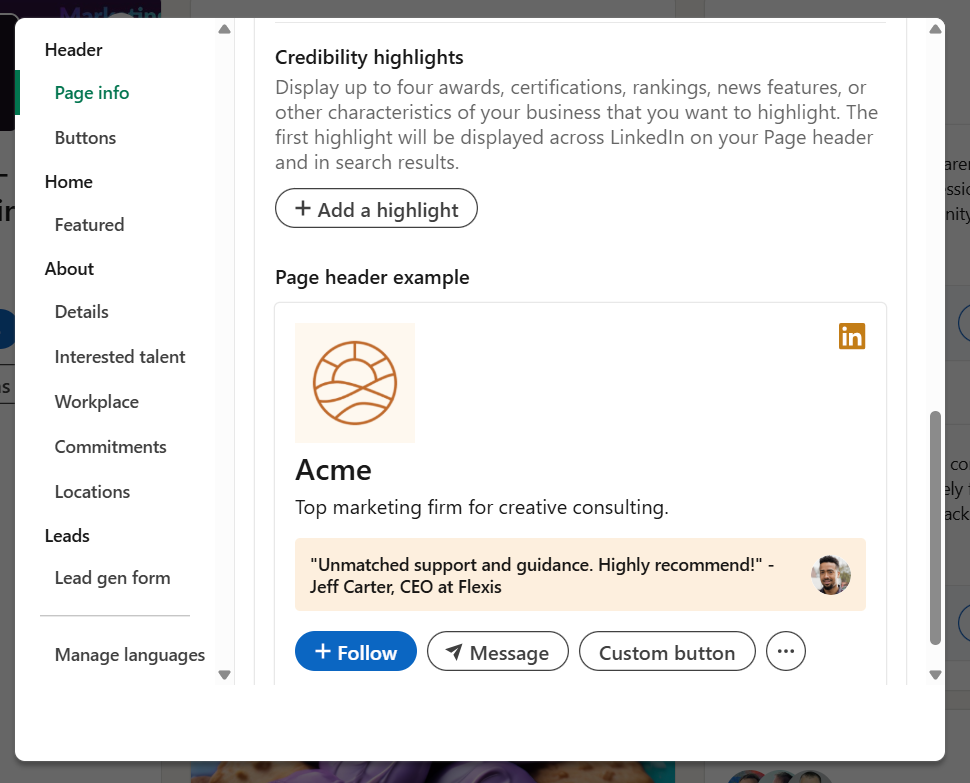Click the Acme sunrise logo image

[x=355, y=383]
